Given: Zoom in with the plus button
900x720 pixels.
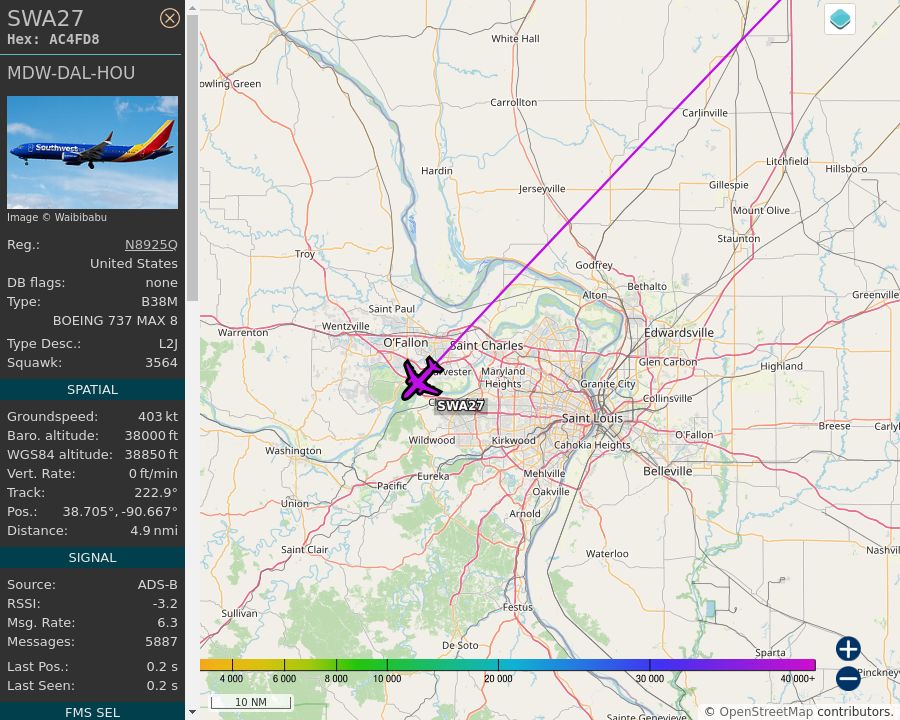Looking at the screenshot, I should click(848, 649).
